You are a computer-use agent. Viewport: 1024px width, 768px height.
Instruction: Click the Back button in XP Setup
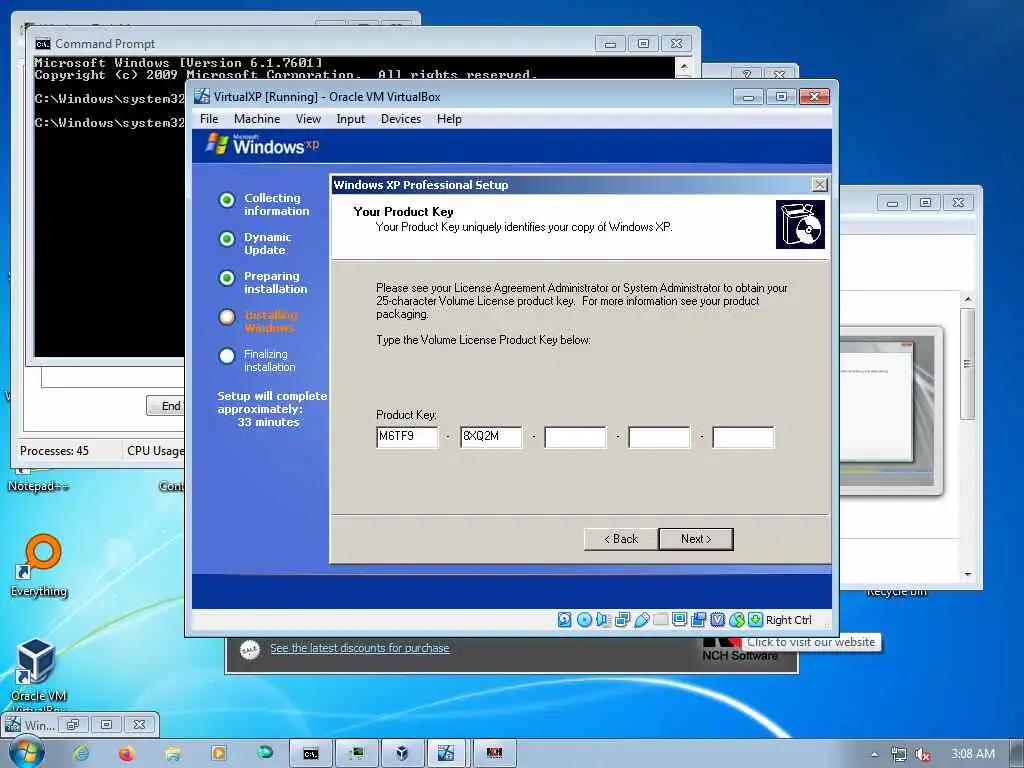621,539
